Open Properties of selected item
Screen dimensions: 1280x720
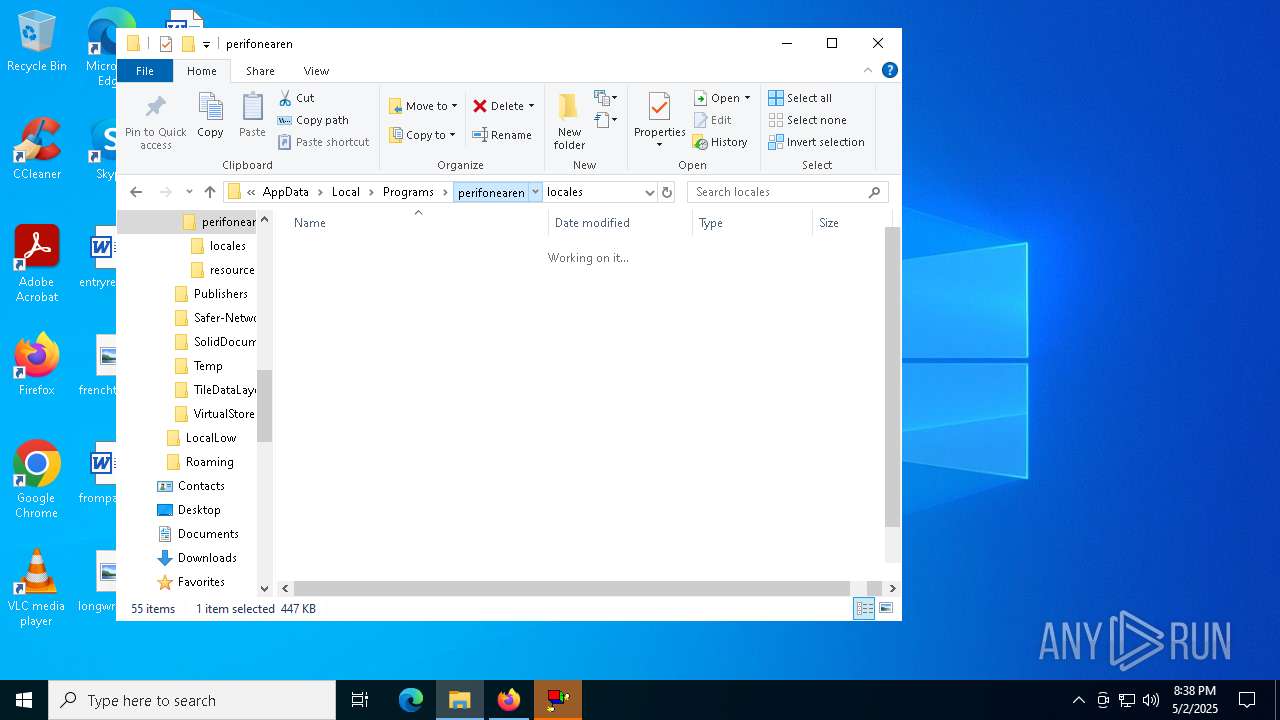659,121
